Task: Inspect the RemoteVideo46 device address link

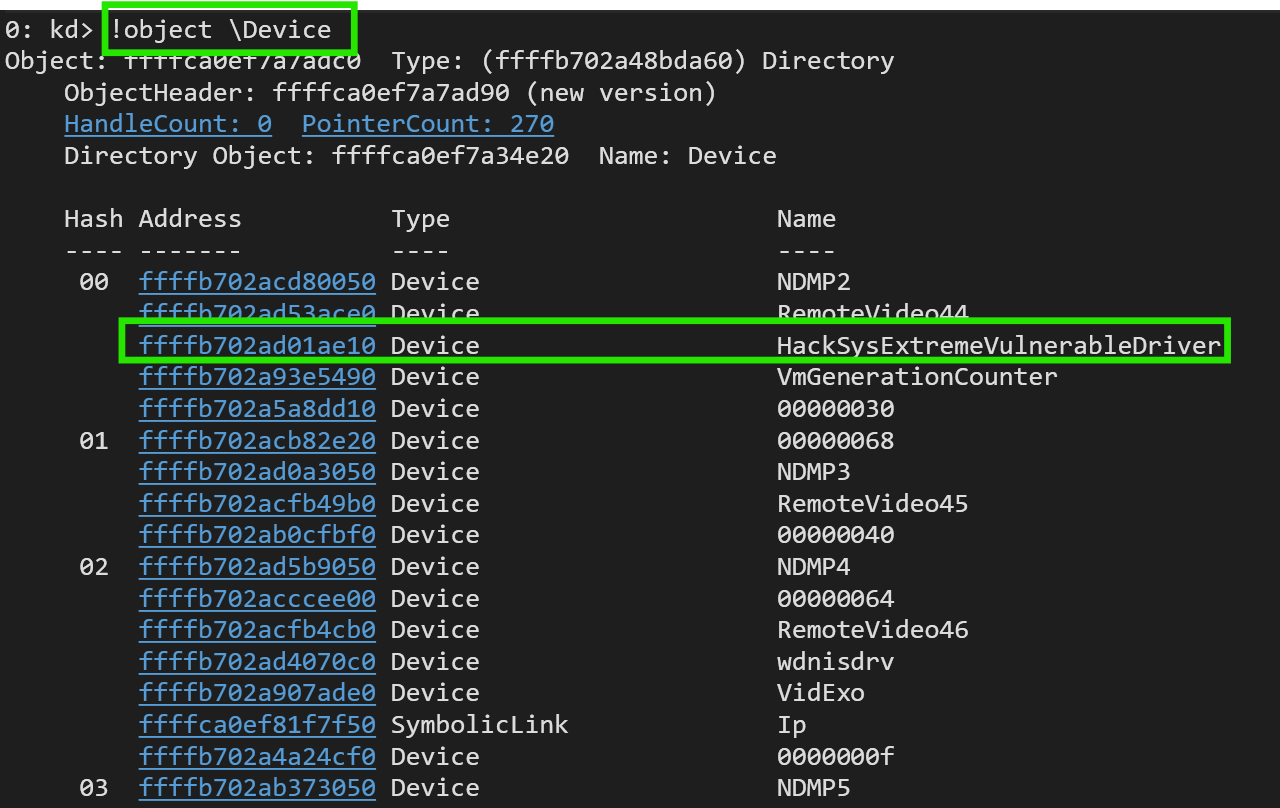Action: tap(257, 630)
